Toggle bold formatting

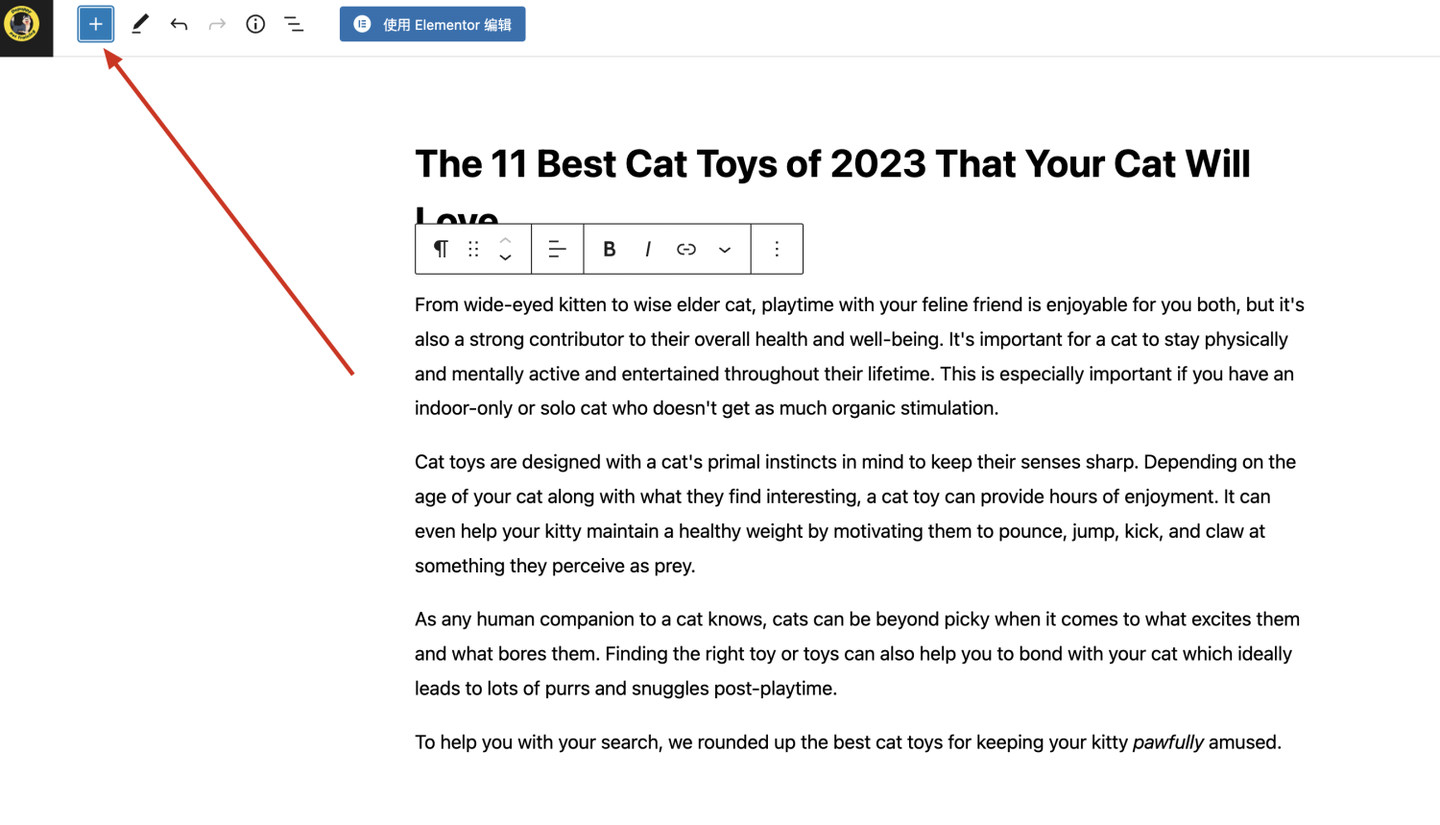(609, 249)
